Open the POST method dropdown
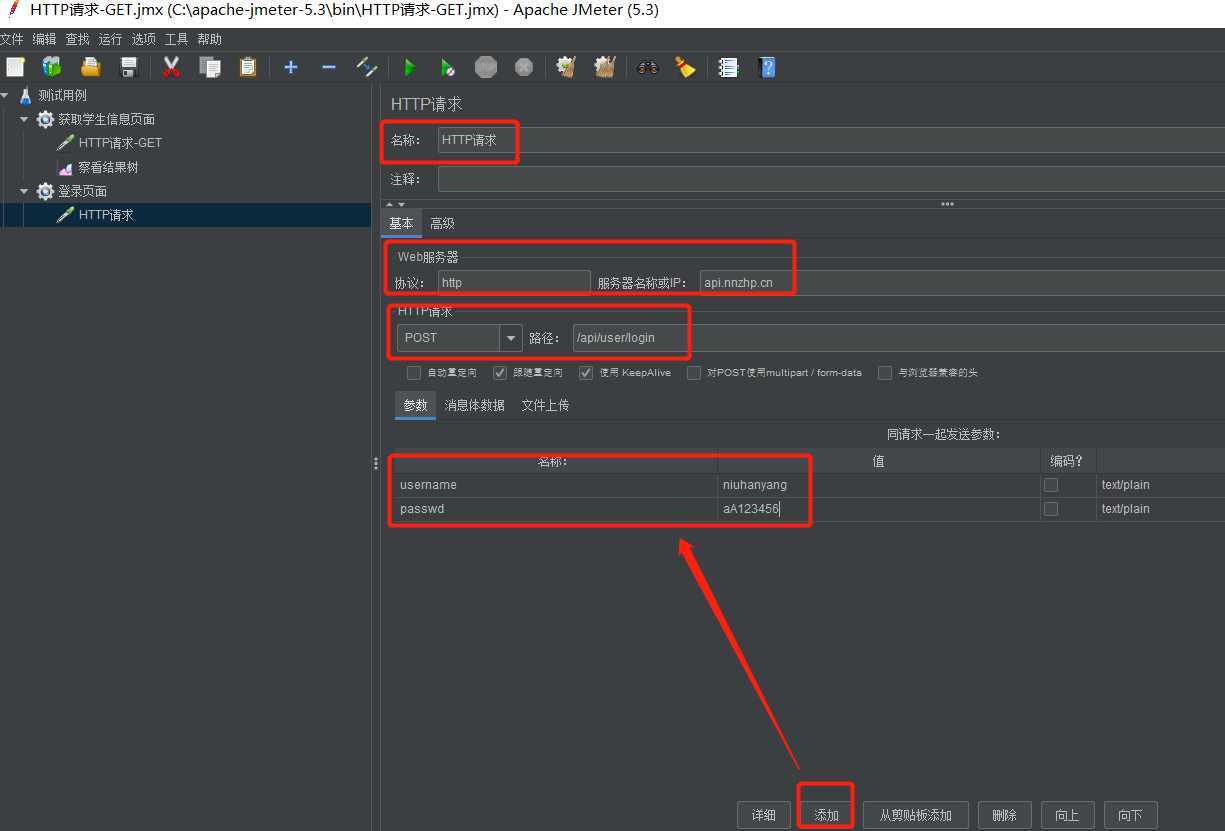The height and width of the screenshot is (831, 1225). coord(511,338)
